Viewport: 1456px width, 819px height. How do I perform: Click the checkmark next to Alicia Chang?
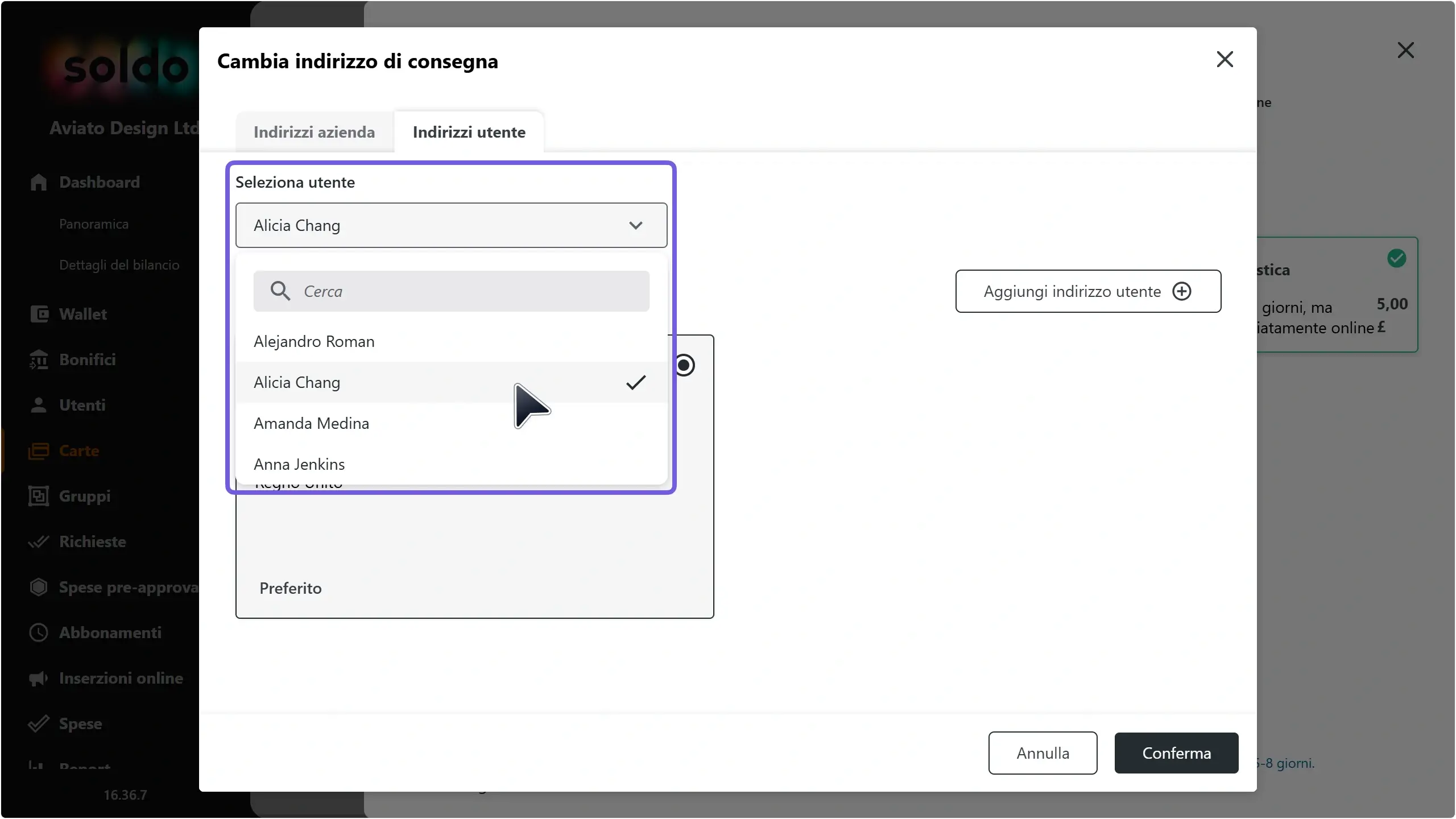point(635,382)
